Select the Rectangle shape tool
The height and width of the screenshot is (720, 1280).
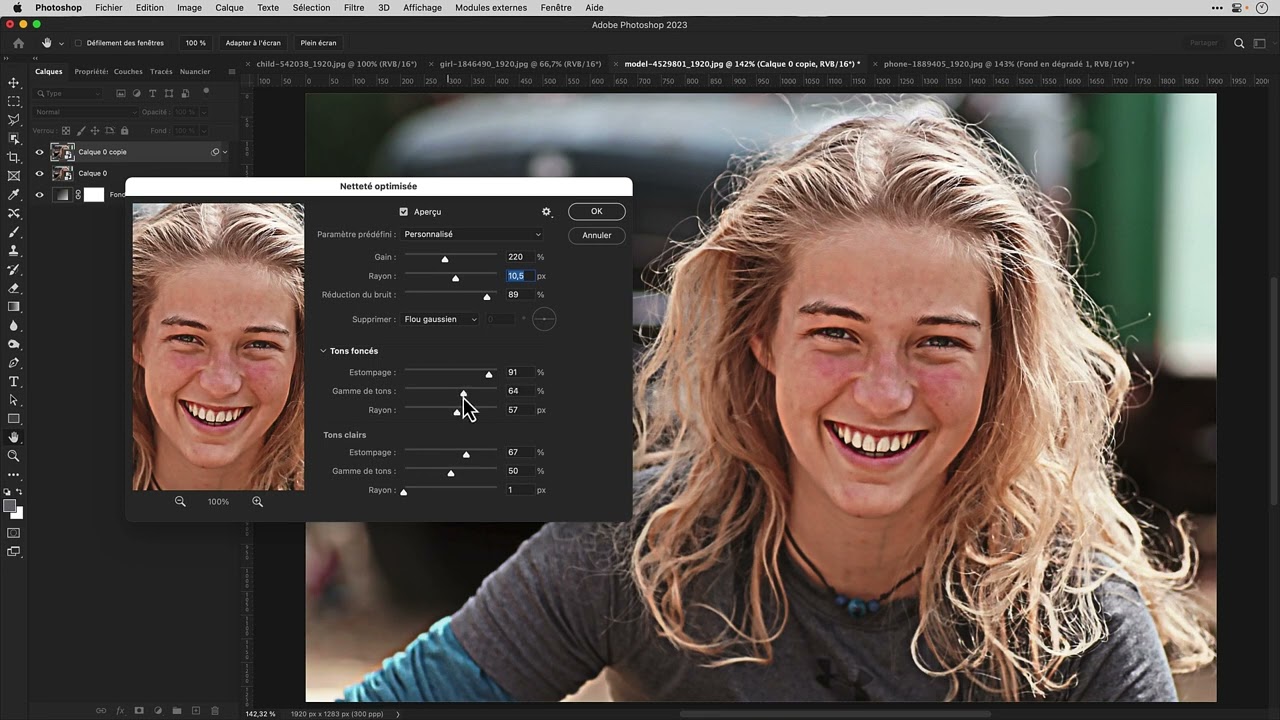click(x=14, y=419)
